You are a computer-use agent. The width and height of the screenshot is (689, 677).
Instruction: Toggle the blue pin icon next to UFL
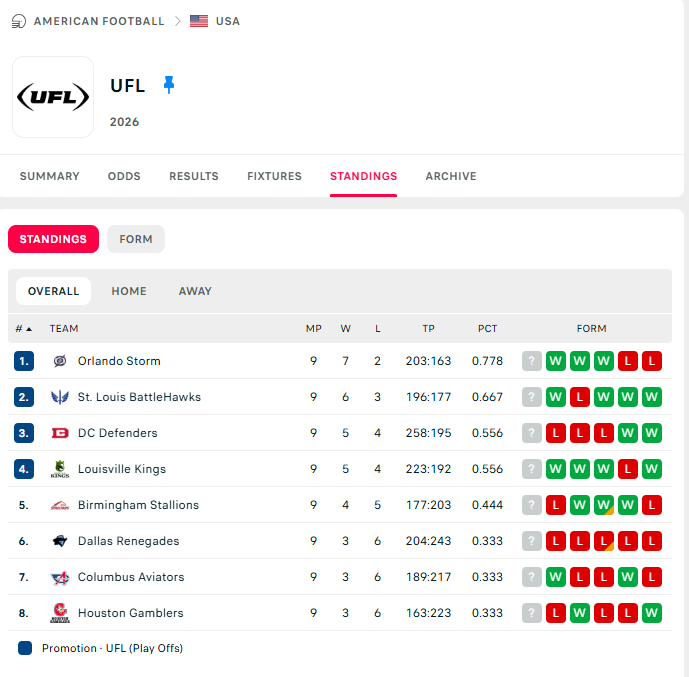(169, 85)
